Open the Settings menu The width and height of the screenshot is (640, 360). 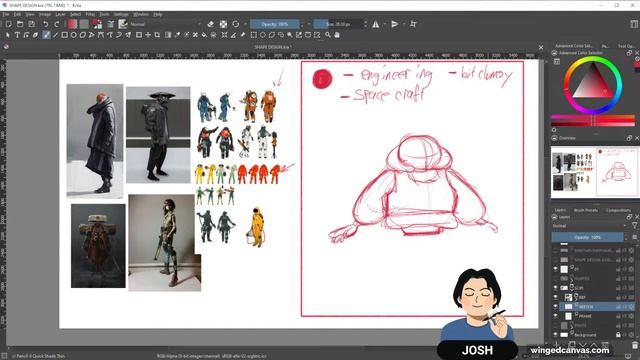click(121, 14)
